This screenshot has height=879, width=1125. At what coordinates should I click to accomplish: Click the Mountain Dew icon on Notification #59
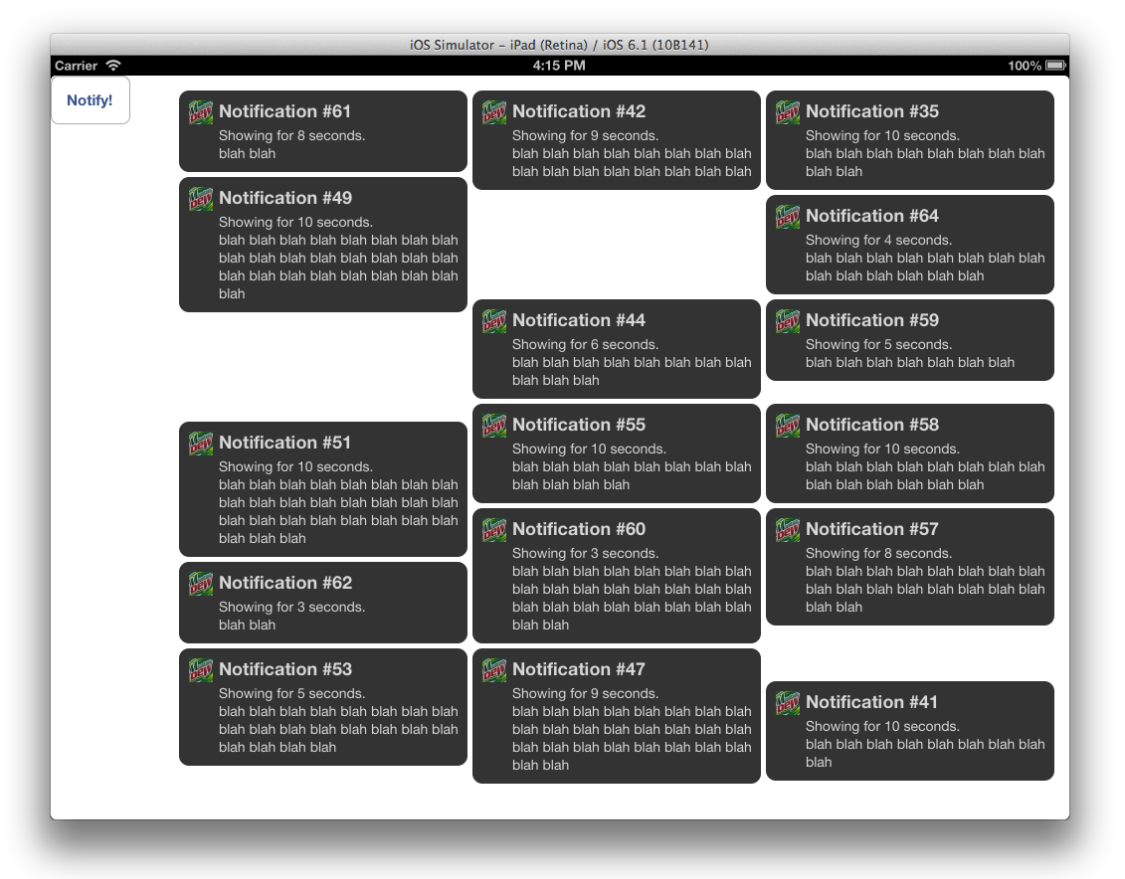[x=788, y=321]
